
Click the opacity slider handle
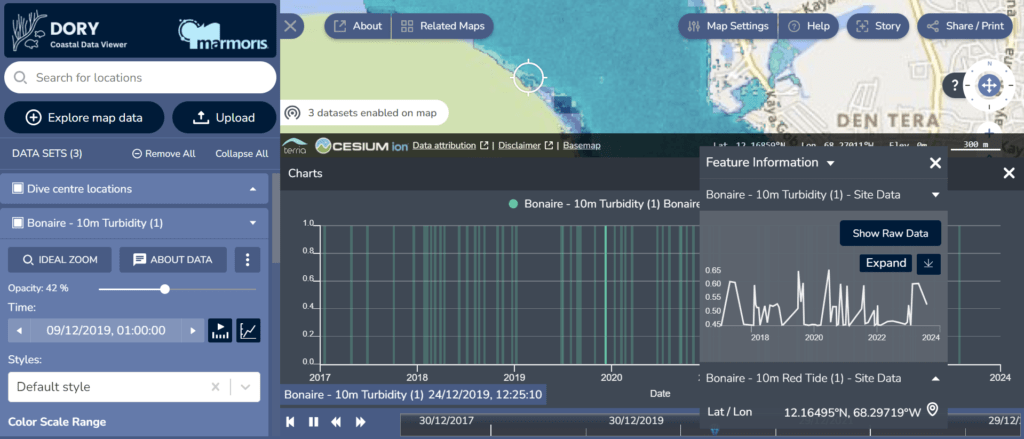(165, 289)
